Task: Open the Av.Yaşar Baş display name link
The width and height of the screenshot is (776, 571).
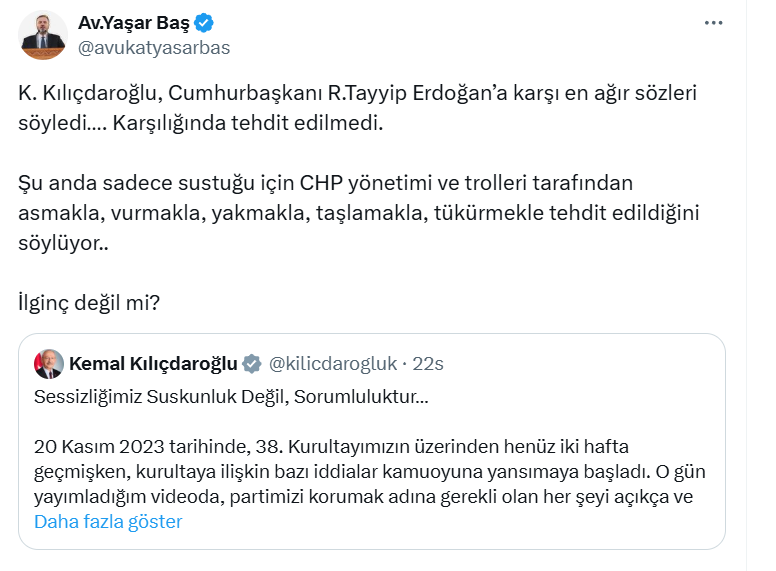Action: pos(134,23)
